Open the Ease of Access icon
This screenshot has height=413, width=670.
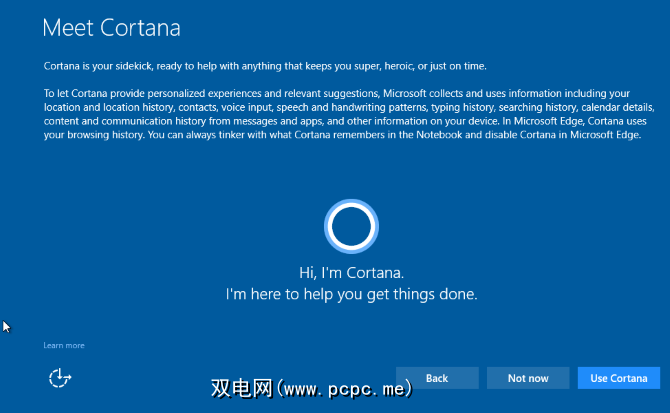pos(61,377)
